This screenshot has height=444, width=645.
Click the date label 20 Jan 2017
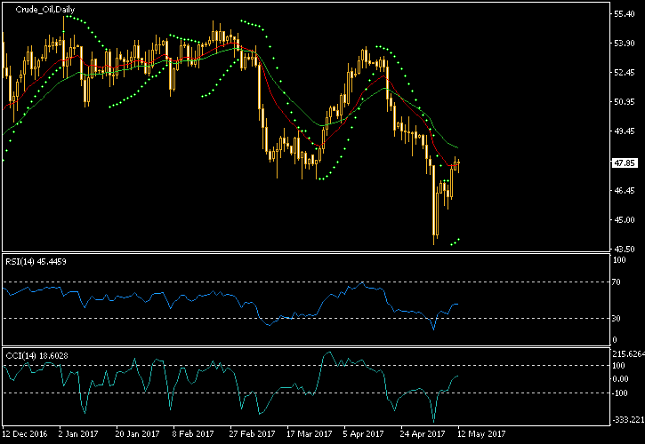(x=137, y=434)
